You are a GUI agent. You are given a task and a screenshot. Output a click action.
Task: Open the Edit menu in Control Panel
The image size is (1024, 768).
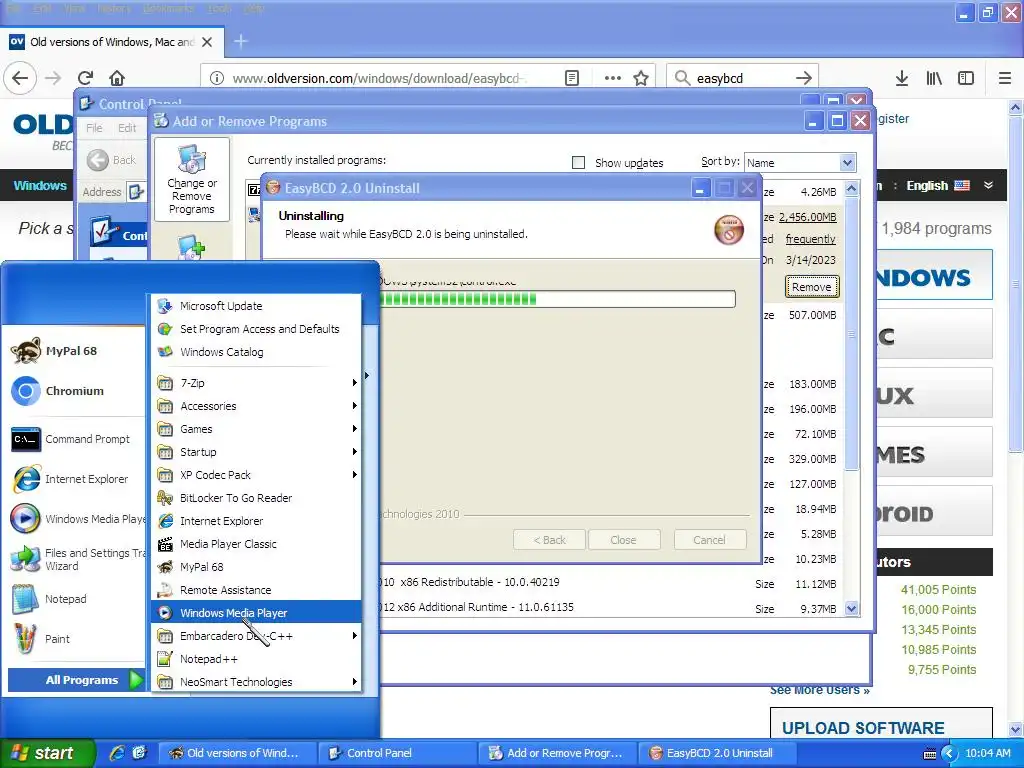[127, 128]
